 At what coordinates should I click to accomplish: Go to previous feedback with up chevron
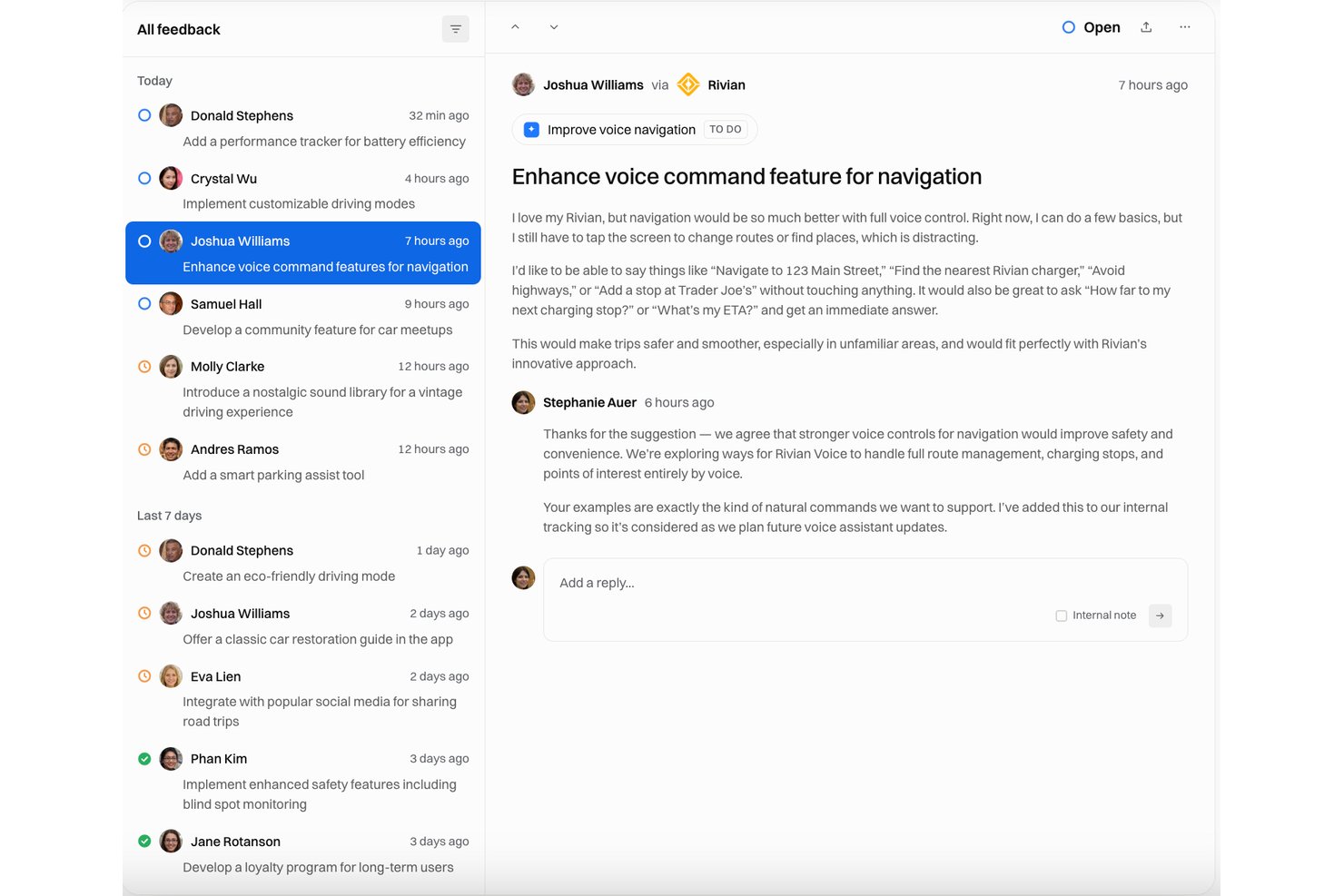tap(515, 27)
